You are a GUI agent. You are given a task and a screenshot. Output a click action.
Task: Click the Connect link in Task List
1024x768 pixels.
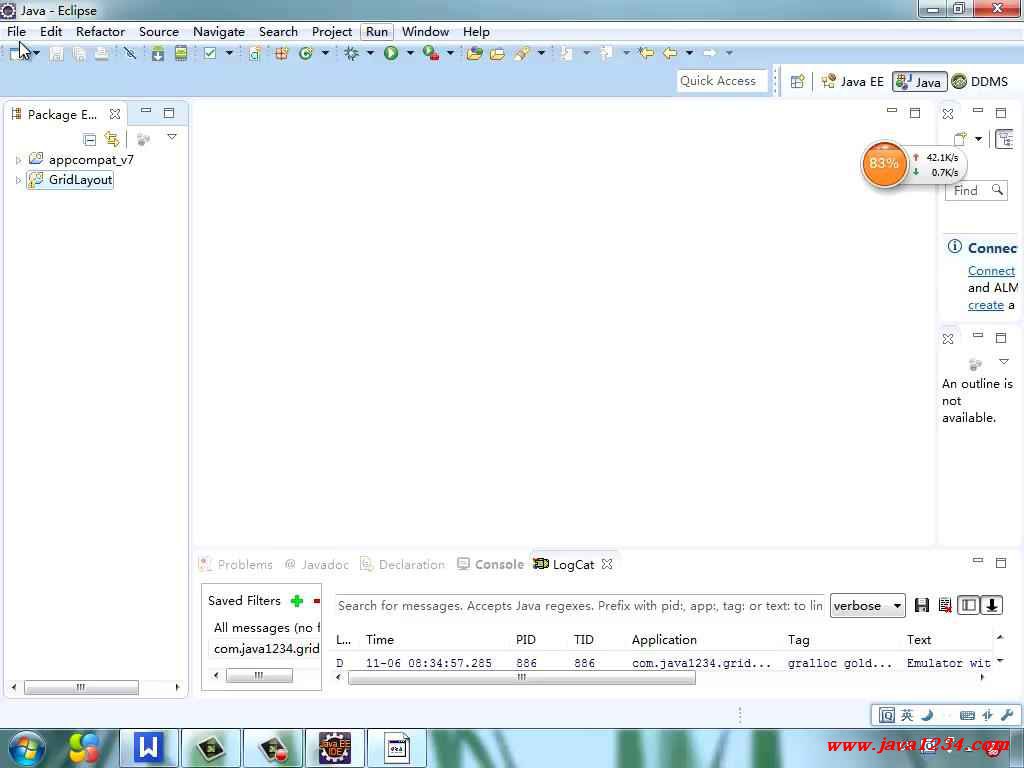(991, 271)
